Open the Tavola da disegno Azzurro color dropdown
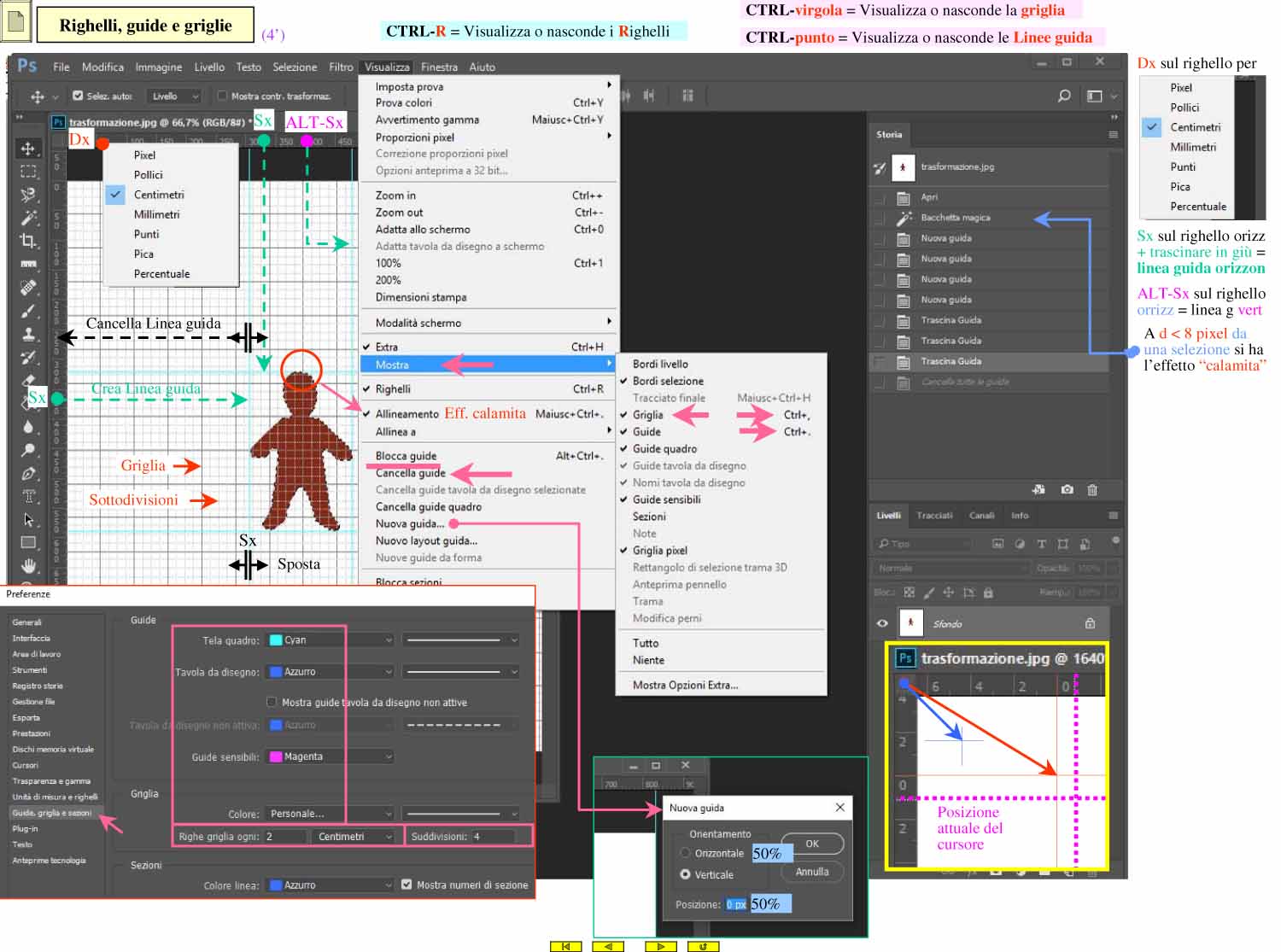 tap(330, 672)
